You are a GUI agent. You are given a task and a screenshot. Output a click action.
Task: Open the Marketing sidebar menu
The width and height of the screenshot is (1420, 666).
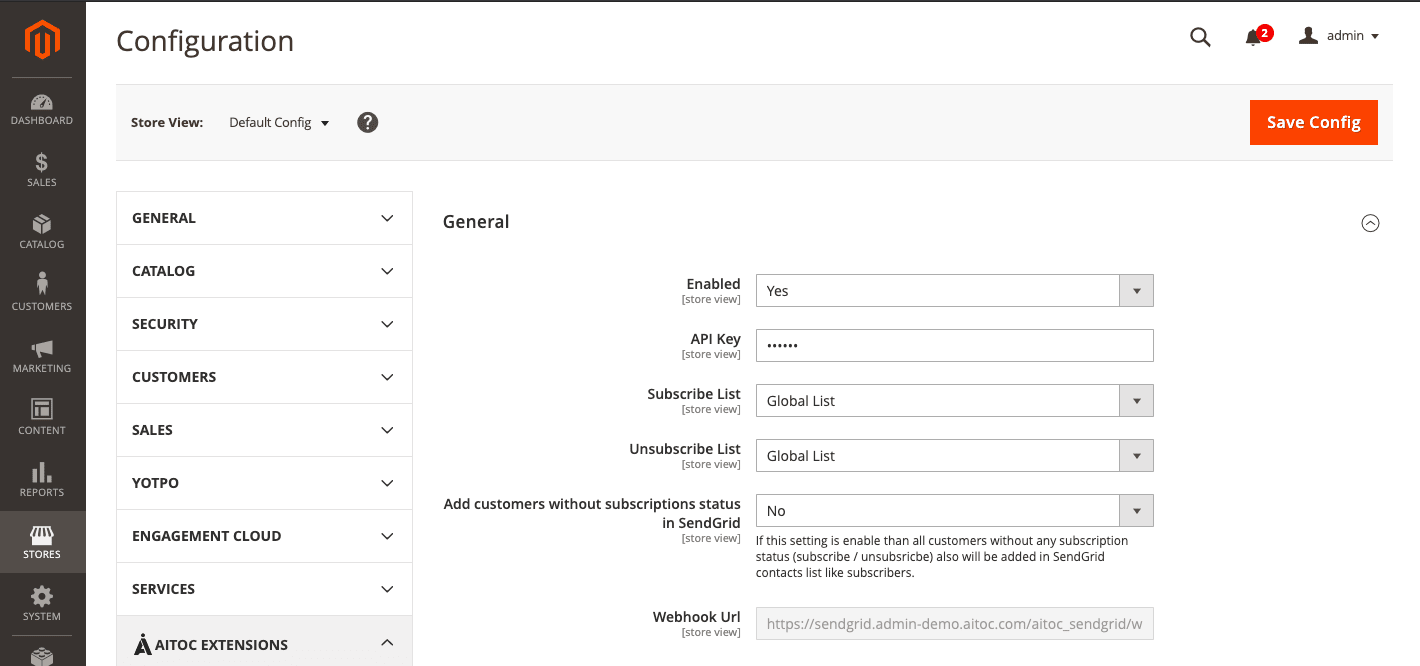click(x=42, y=357)
